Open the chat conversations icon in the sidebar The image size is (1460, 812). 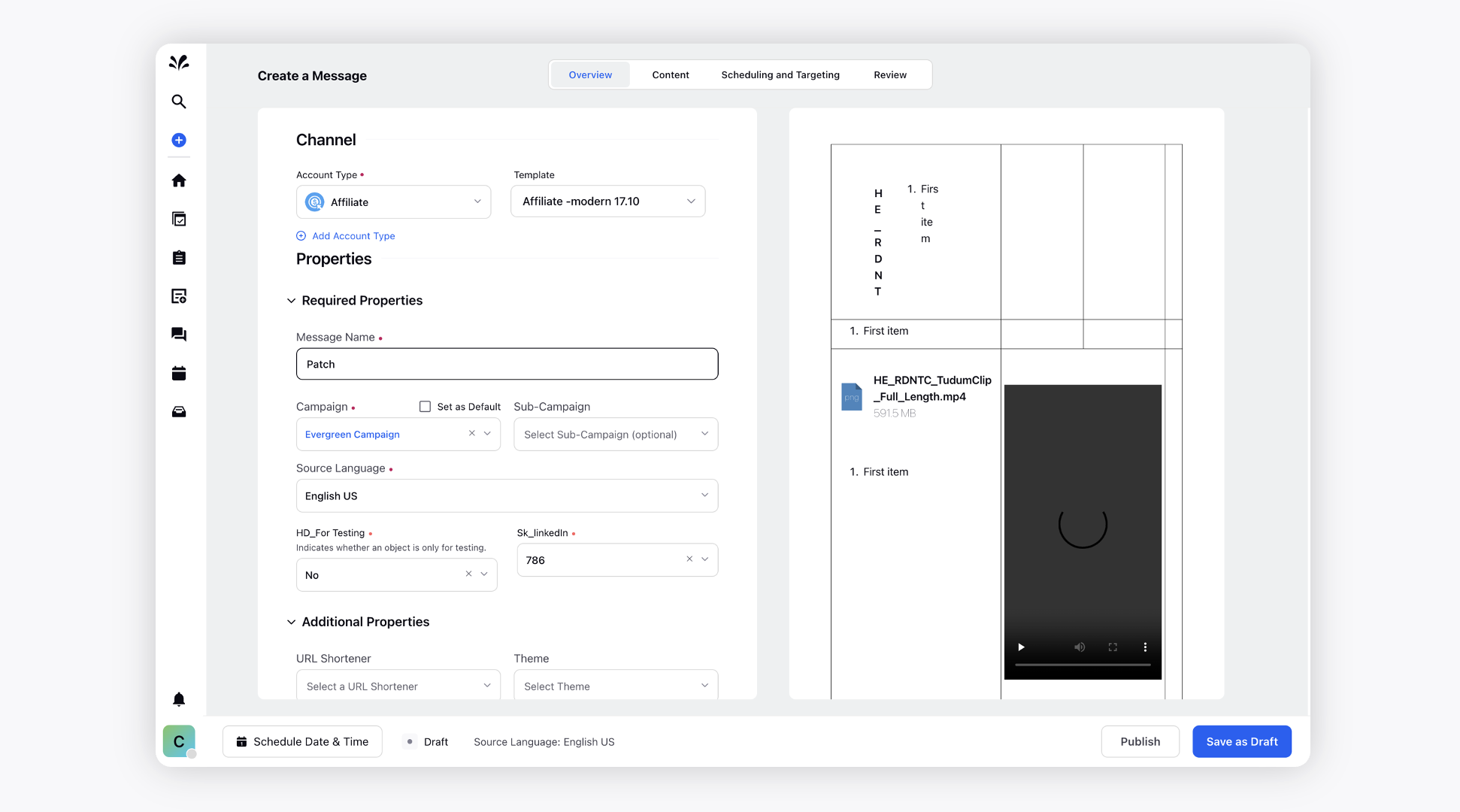pos(179,335)
